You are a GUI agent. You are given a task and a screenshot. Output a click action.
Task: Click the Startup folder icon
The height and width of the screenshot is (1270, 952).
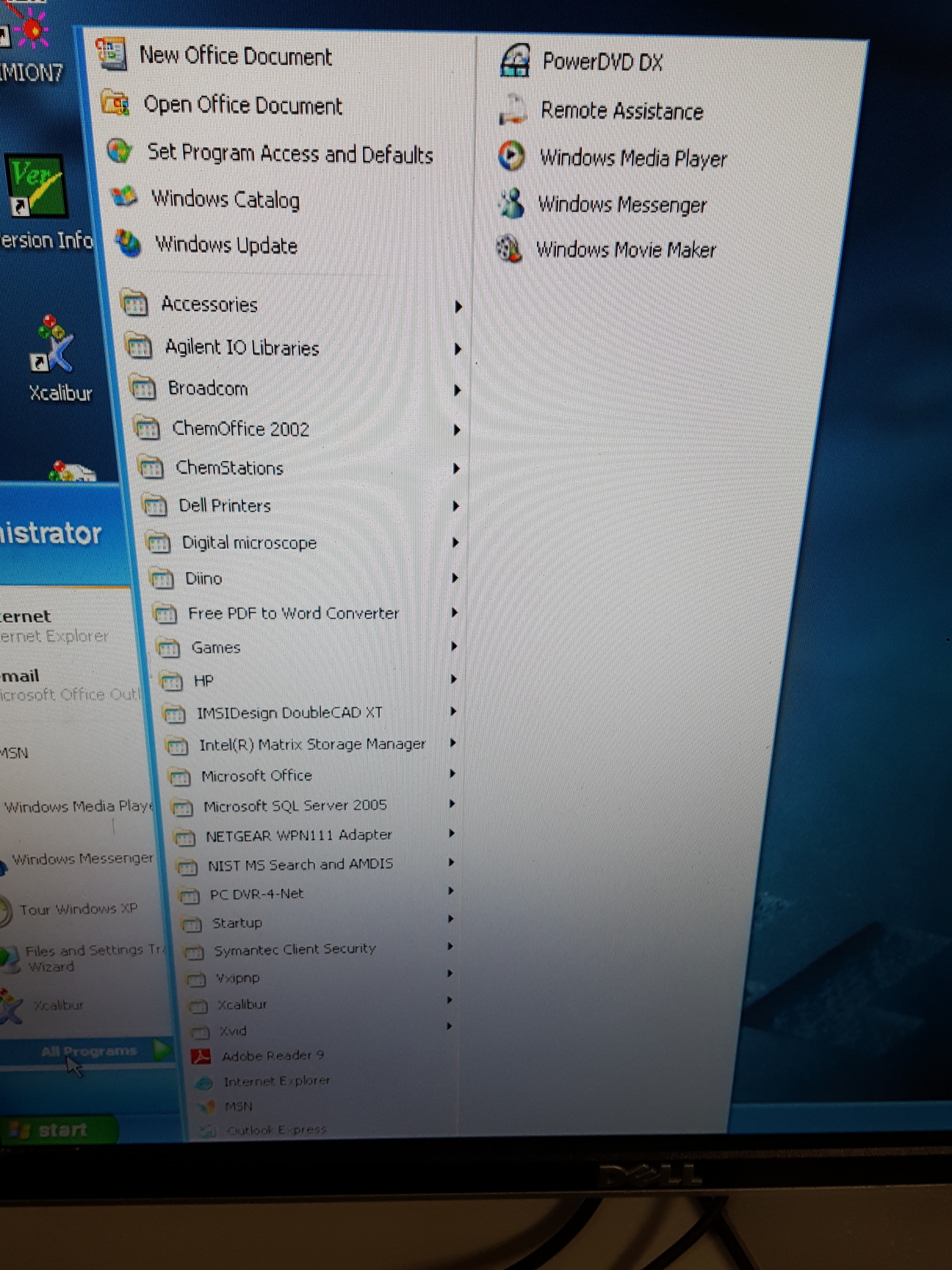click(x=192, y=923)
